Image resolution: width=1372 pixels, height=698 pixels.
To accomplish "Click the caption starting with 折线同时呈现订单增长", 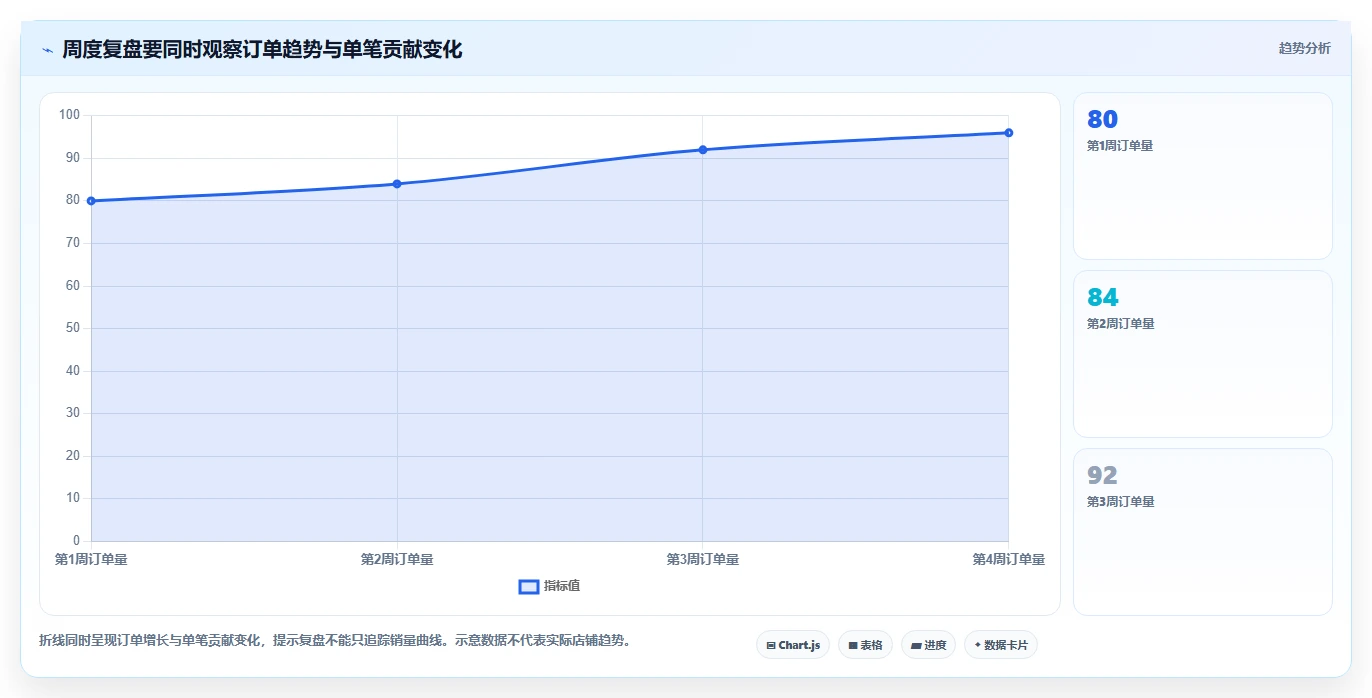I will [335, 640].
